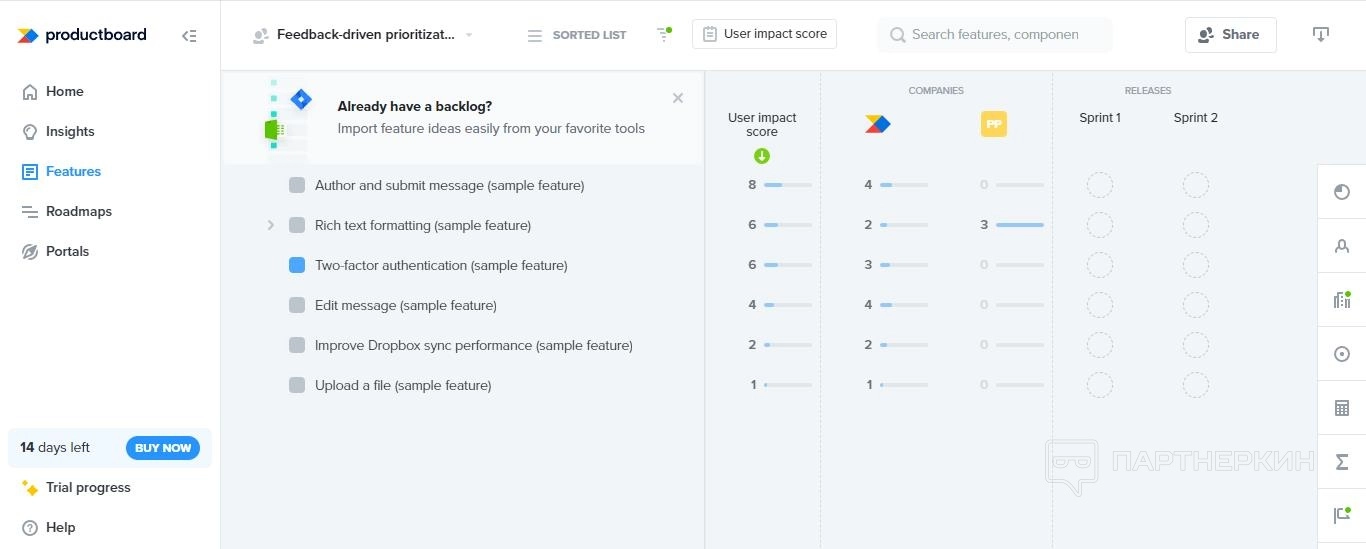1366x549 pixels.
Task: Go to Insights in the sidebar
Action: [x=70, y=131]
